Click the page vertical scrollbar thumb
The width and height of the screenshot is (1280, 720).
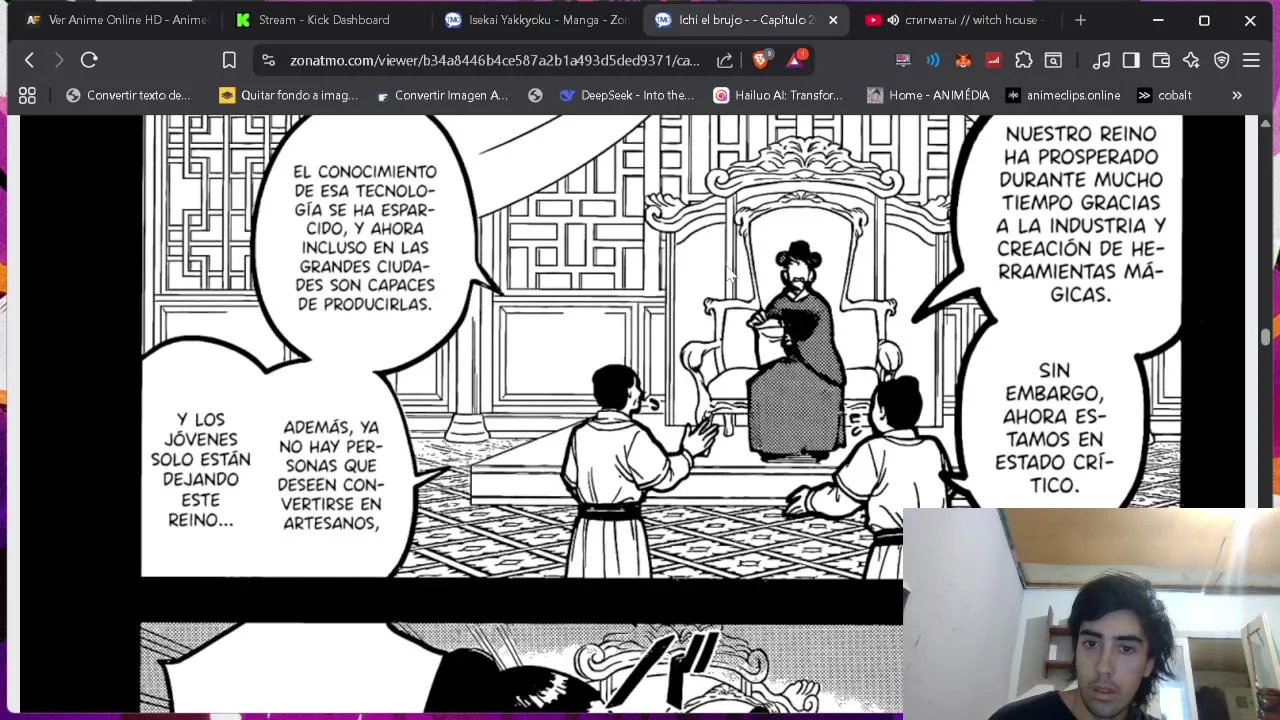(x=1265, y=337)
